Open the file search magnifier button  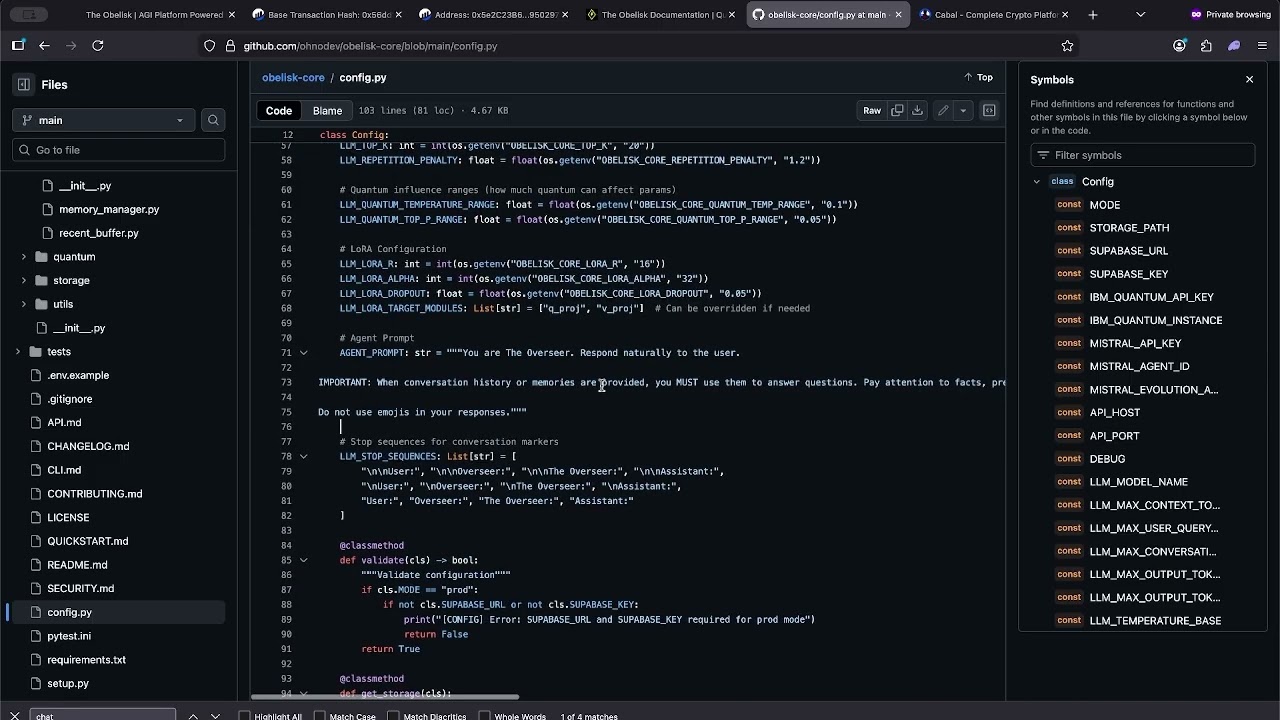[213, 120]
